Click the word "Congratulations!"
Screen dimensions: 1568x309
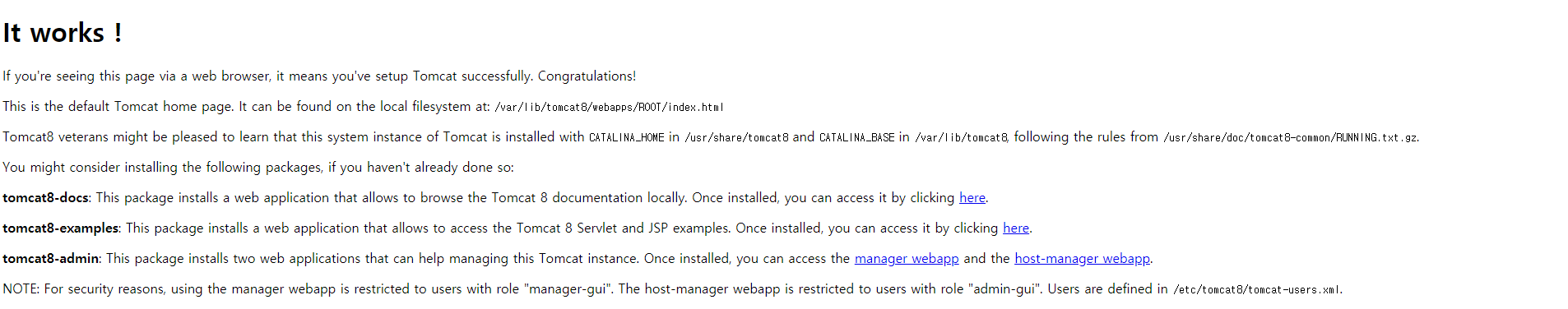click(587, 76)
